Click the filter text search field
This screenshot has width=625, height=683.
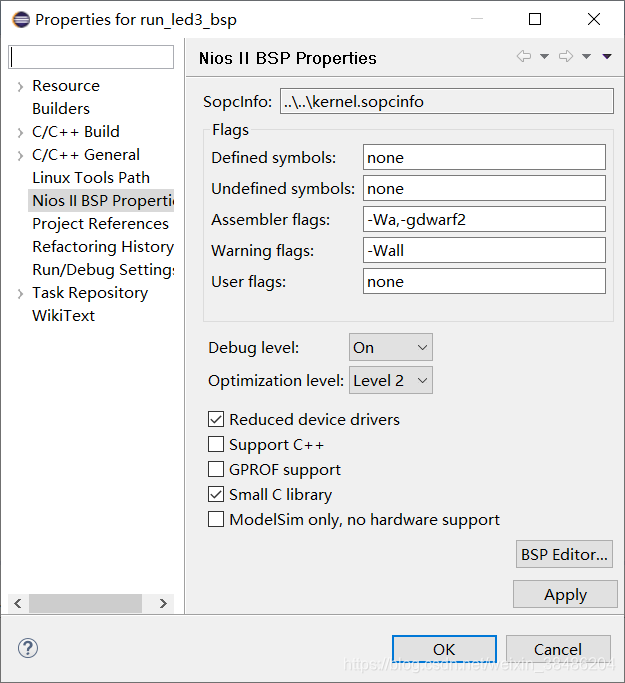point(91,57)
